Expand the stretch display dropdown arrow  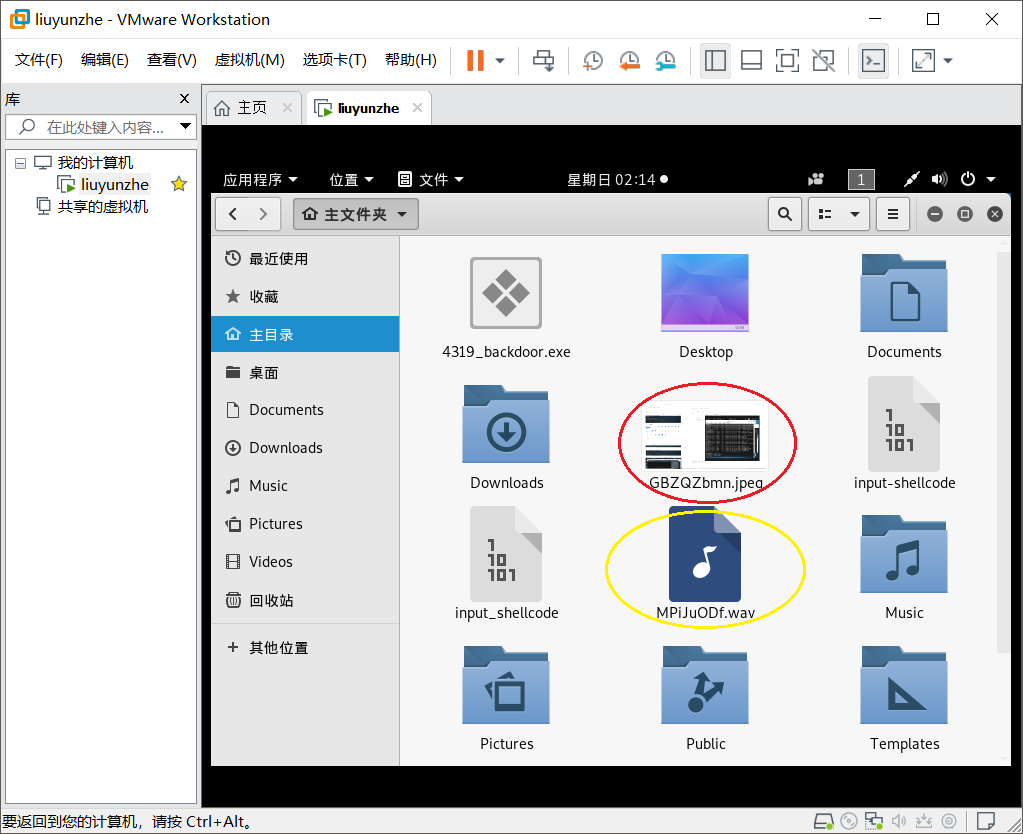948,61
